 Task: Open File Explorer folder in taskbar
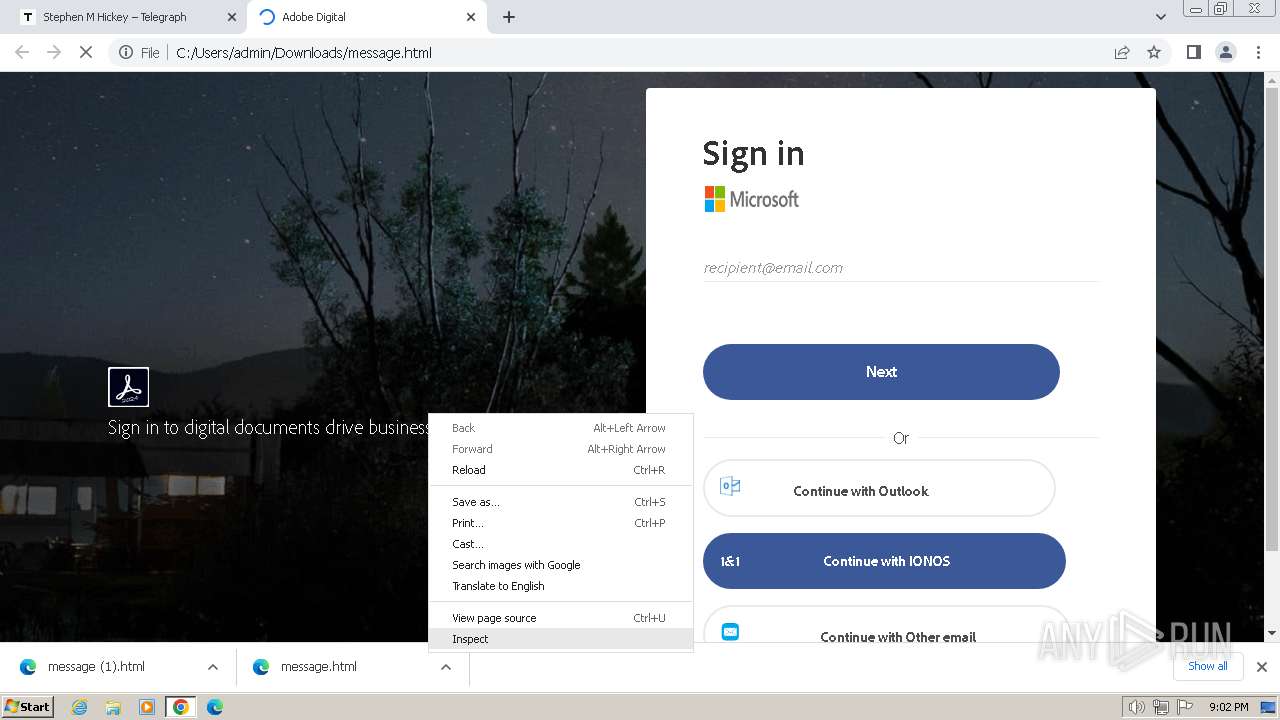click(x=113, y=707)
